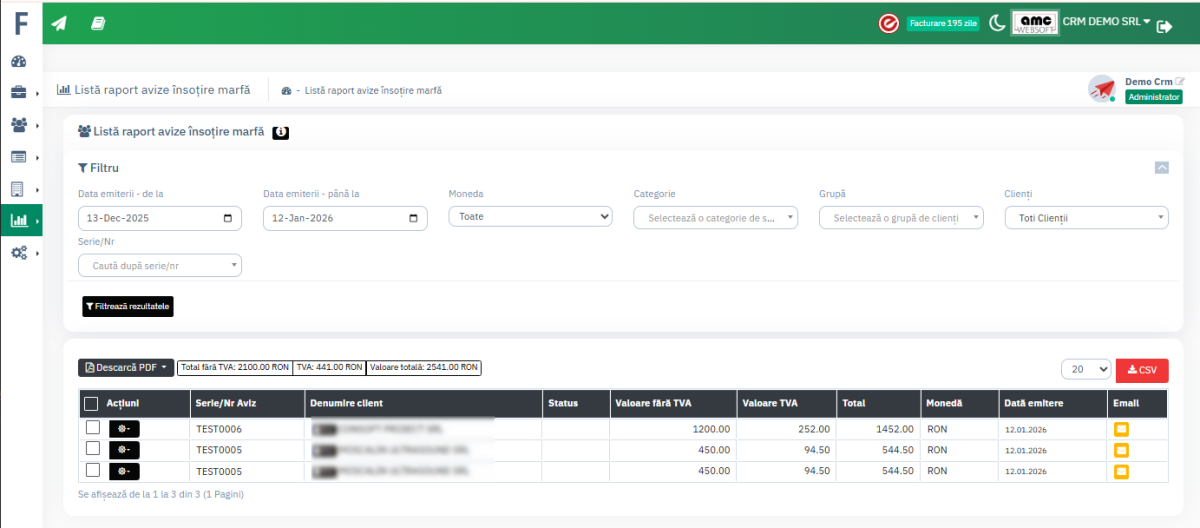Viewport: 1200px width, 528px height.
Task: Open the reports chart icon in sidebar
Action: tap(19, 221)
